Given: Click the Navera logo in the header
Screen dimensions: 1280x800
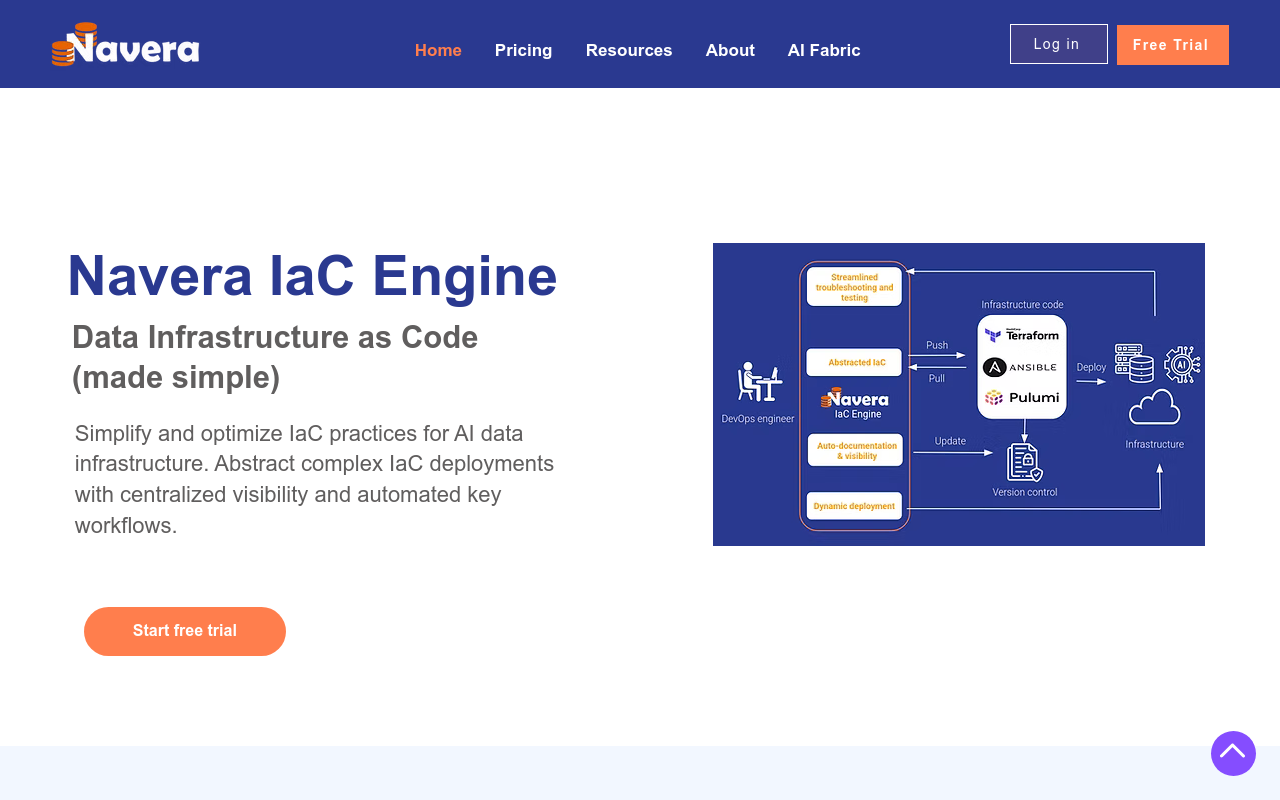Looking at the screenshot, I should pyautogui.click(x=125, y=45).
